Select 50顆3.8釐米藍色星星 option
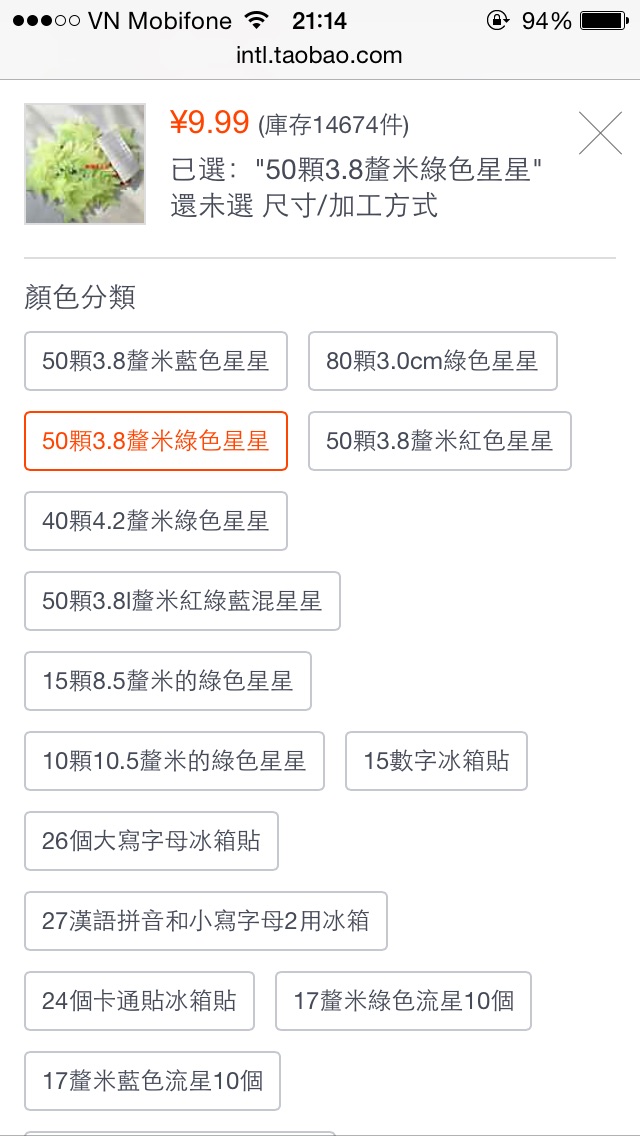Viewport: 640px width, 1136px height. pos(156,361)
